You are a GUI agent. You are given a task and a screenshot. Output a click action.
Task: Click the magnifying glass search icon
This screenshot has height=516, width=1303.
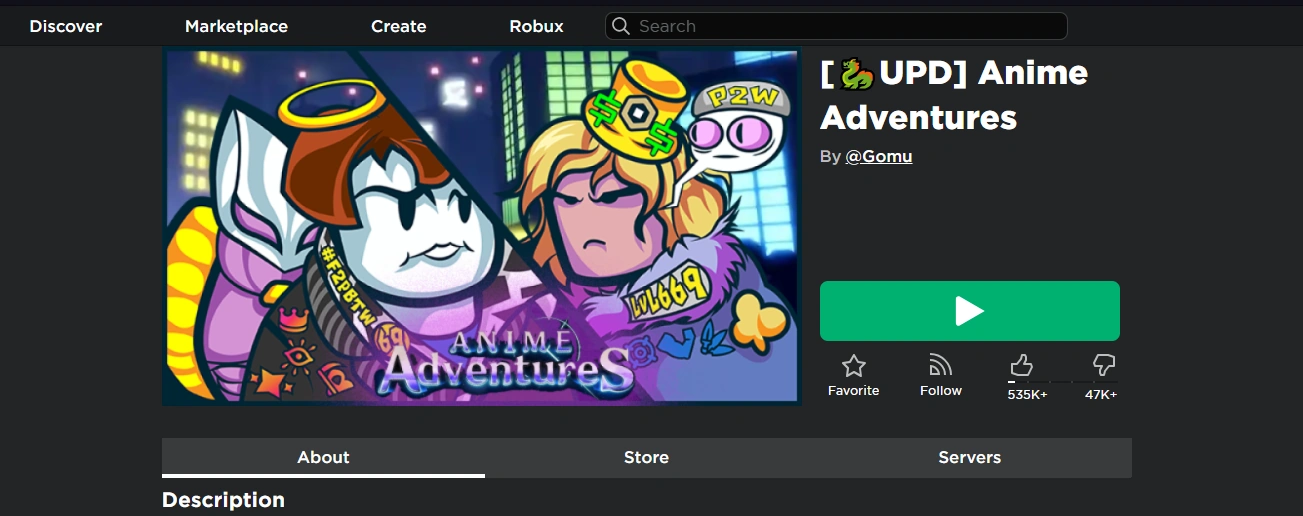(x=621, y=26)
